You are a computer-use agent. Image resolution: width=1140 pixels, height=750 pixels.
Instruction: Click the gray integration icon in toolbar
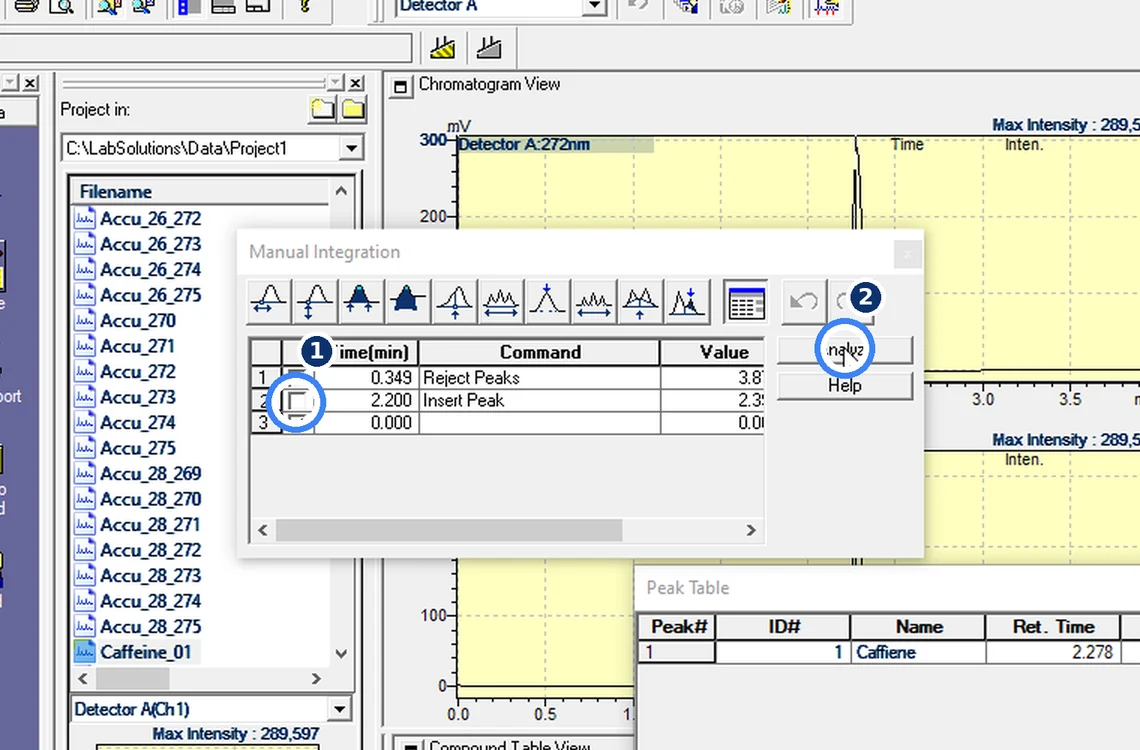coord(489,48)
